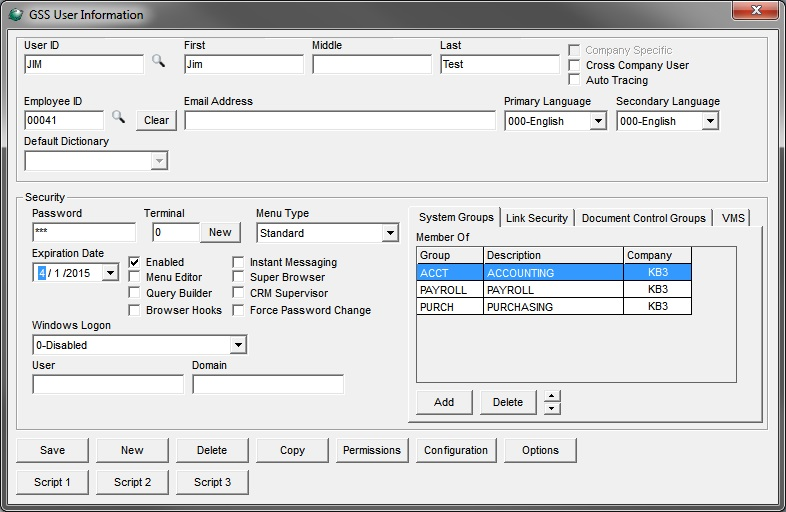Click the Last name field
This screenshot has width=786, height=512.
tap(500, 64)
